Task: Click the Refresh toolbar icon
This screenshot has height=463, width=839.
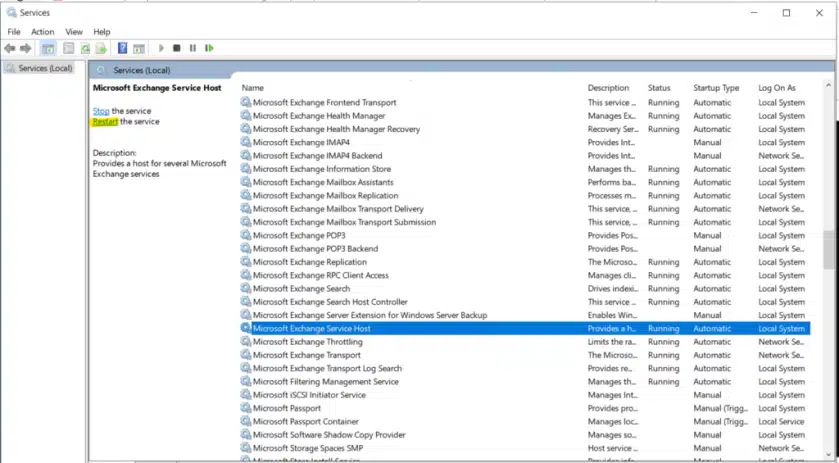Action: pos(85,48)
